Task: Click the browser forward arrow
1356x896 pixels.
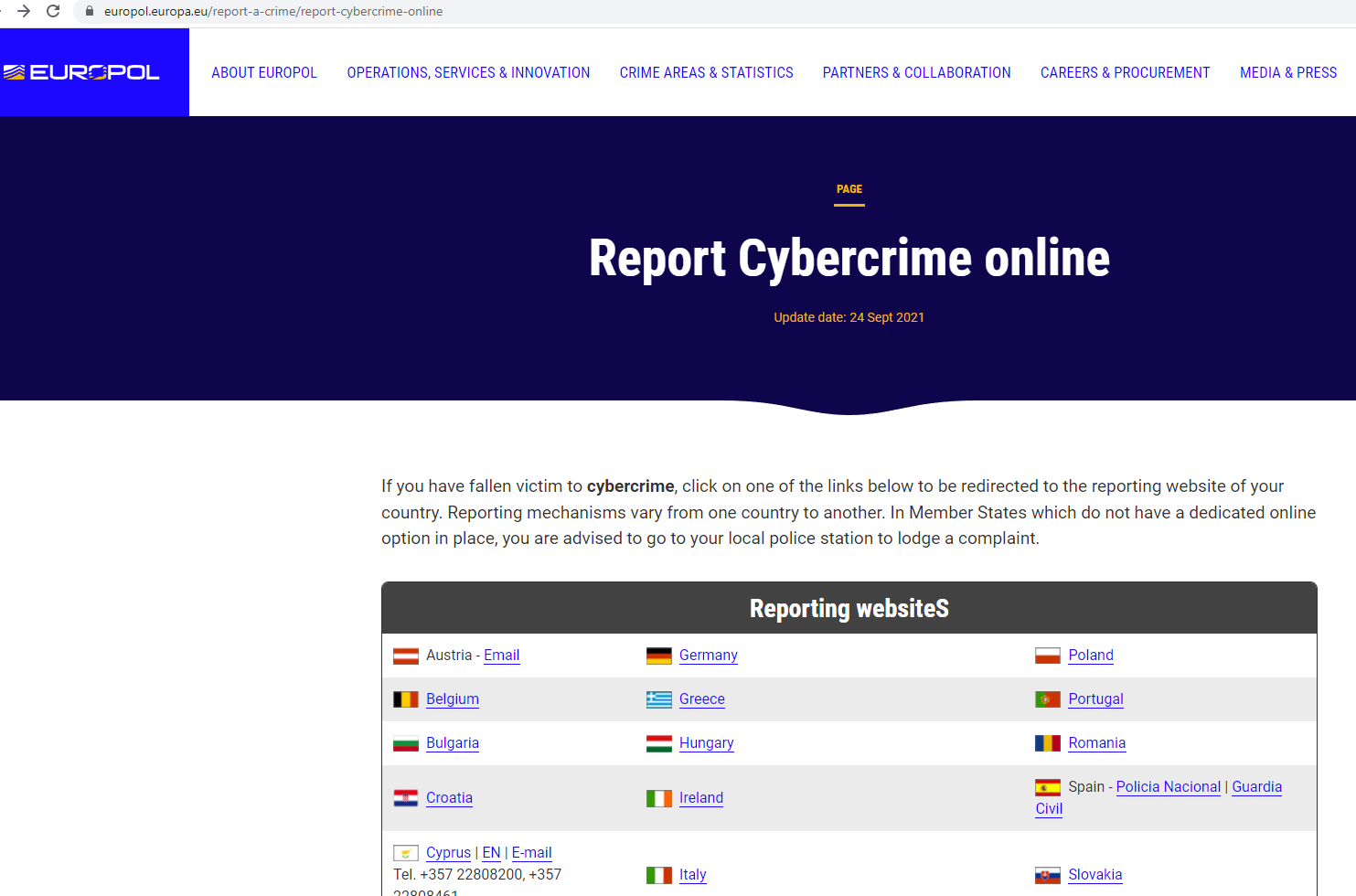Action: click(x=24, y=11)
